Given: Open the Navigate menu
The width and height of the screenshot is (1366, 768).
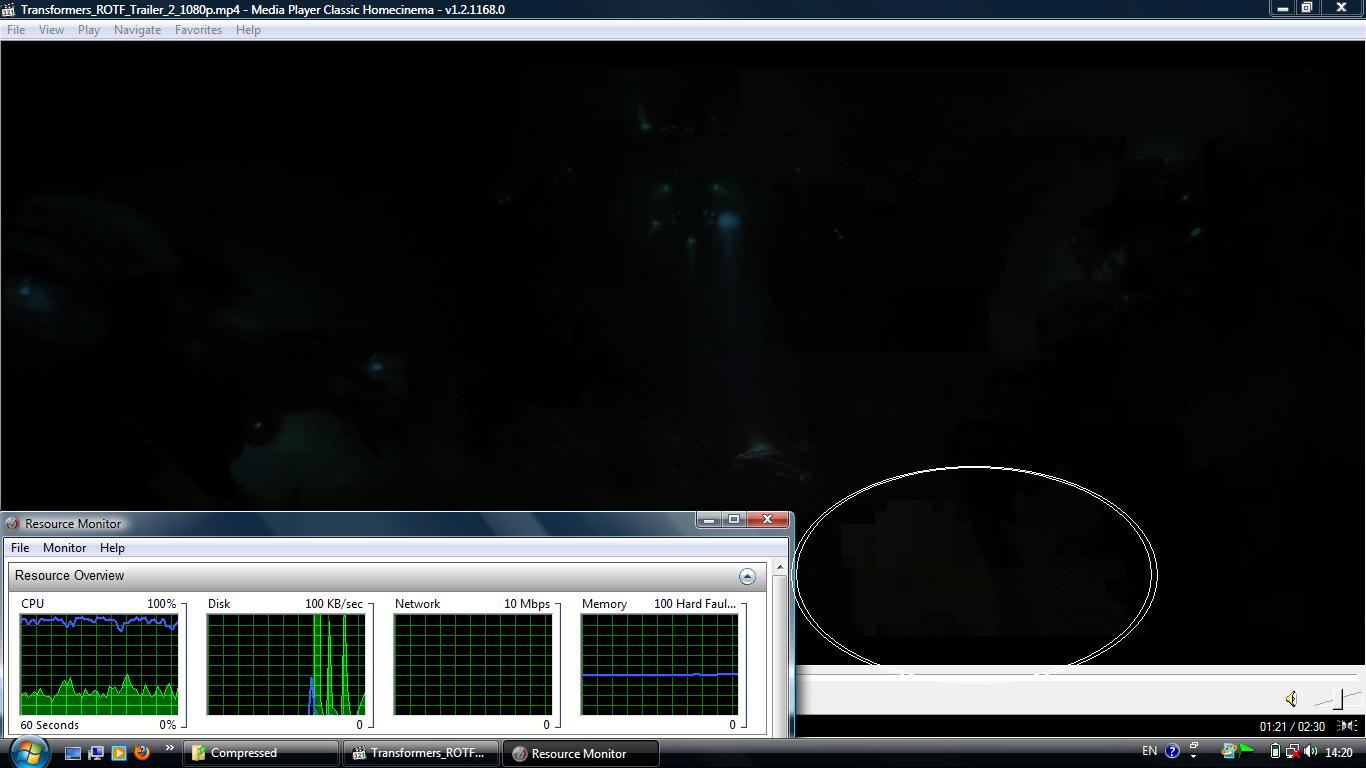Looking at the screenshot, I should coord(137,30).
